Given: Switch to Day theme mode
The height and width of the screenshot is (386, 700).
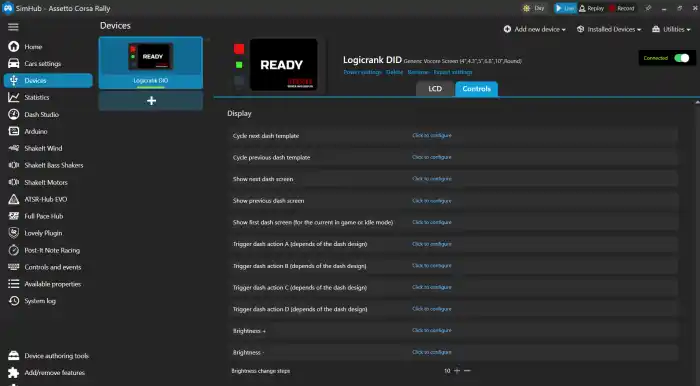Looking at the screenshot, I should click(534, 8).
